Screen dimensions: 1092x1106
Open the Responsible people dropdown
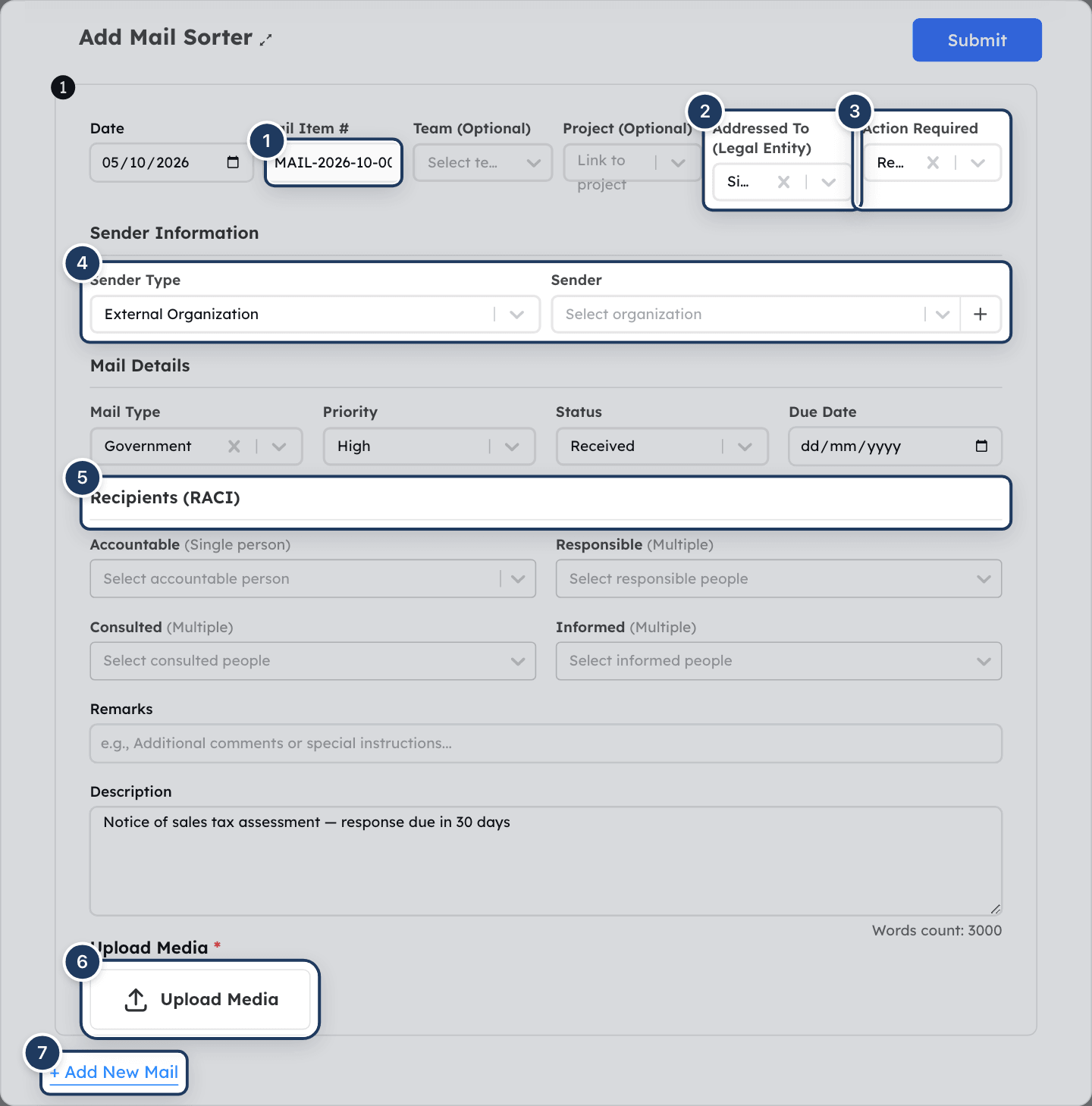[779, 578]
